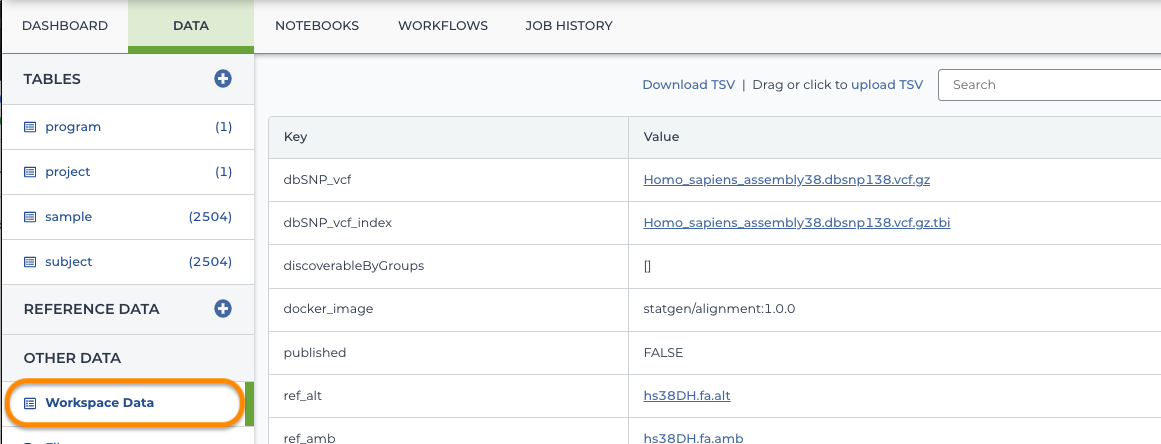This screenshot has height=444, width=1161.
Task: Select the dbSNP_vcf_index key cell
Action: pyautogui.click(x=449, y=223)
